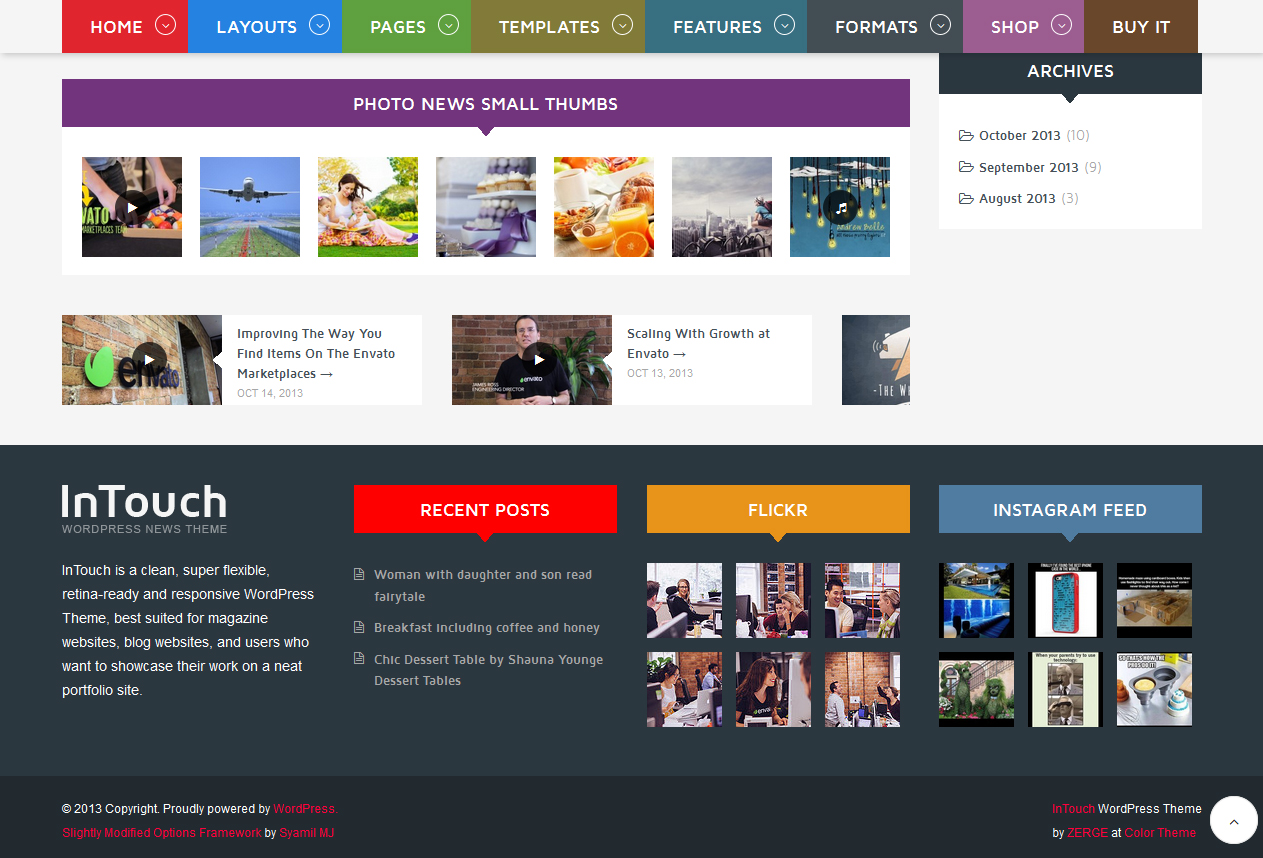Click the folder icon beside October 2013
1263x858 pixels.
click(965, 135)
